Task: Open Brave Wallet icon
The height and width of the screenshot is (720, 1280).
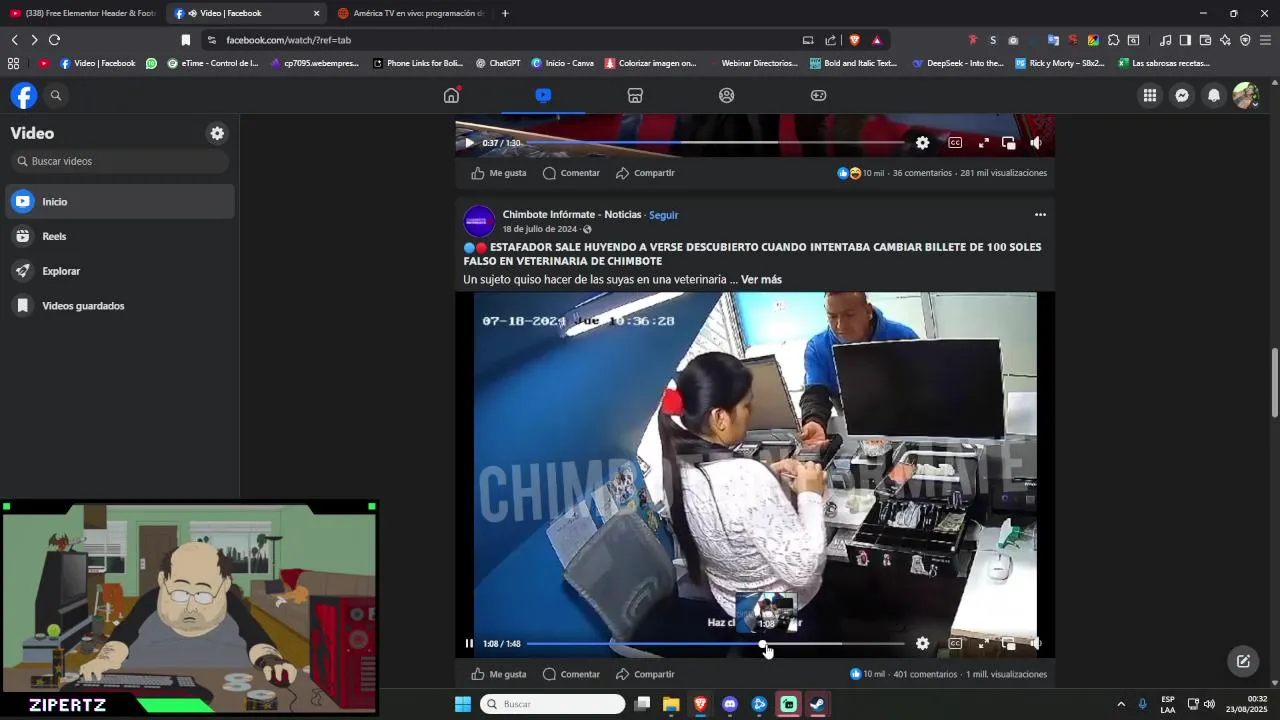Action: point(1205,40)
